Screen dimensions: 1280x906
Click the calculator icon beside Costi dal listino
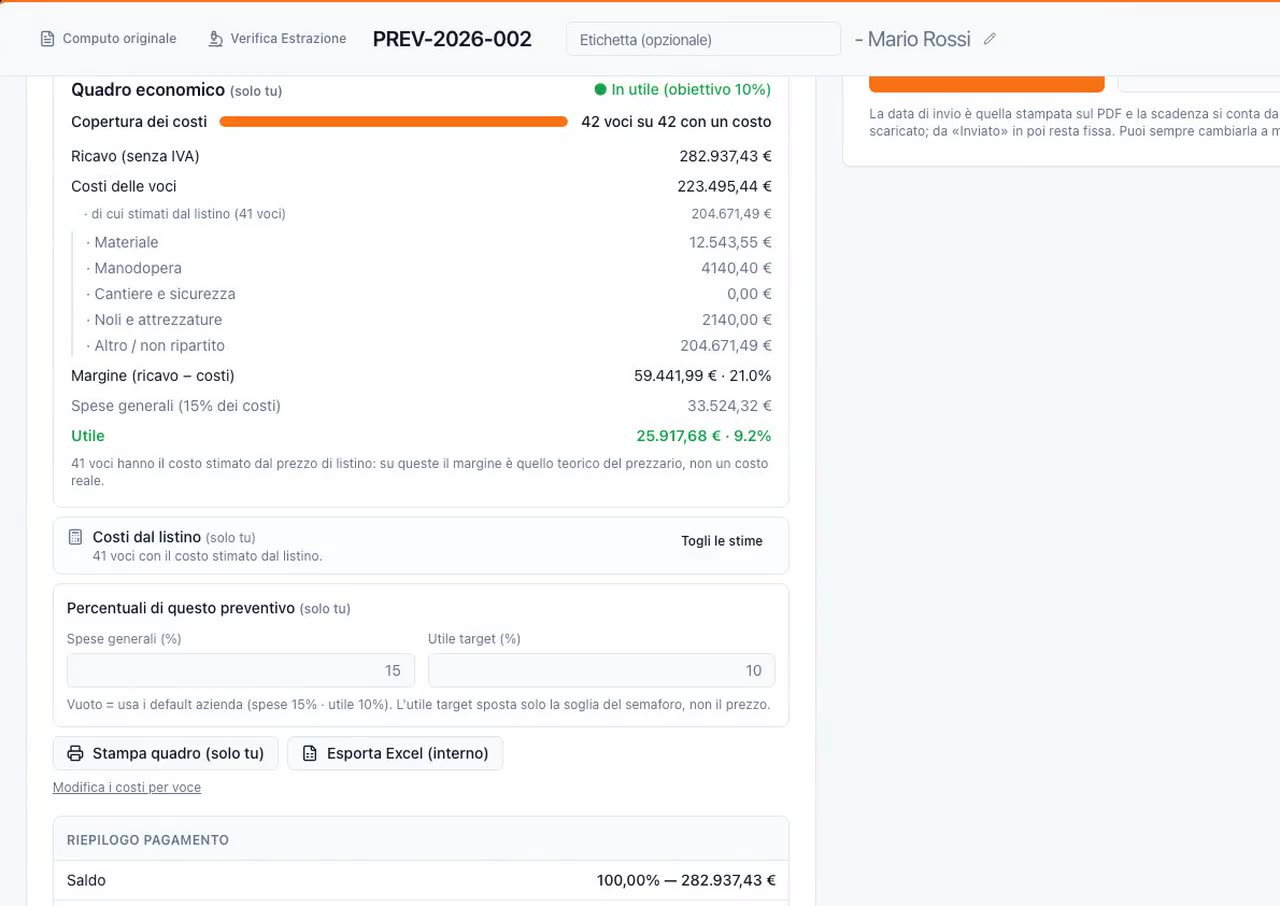point(75,537)
